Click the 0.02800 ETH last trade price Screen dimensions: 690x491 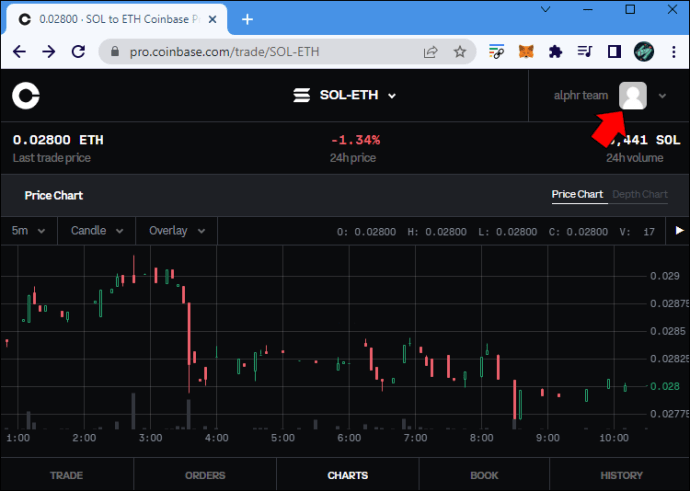(58, 140)
